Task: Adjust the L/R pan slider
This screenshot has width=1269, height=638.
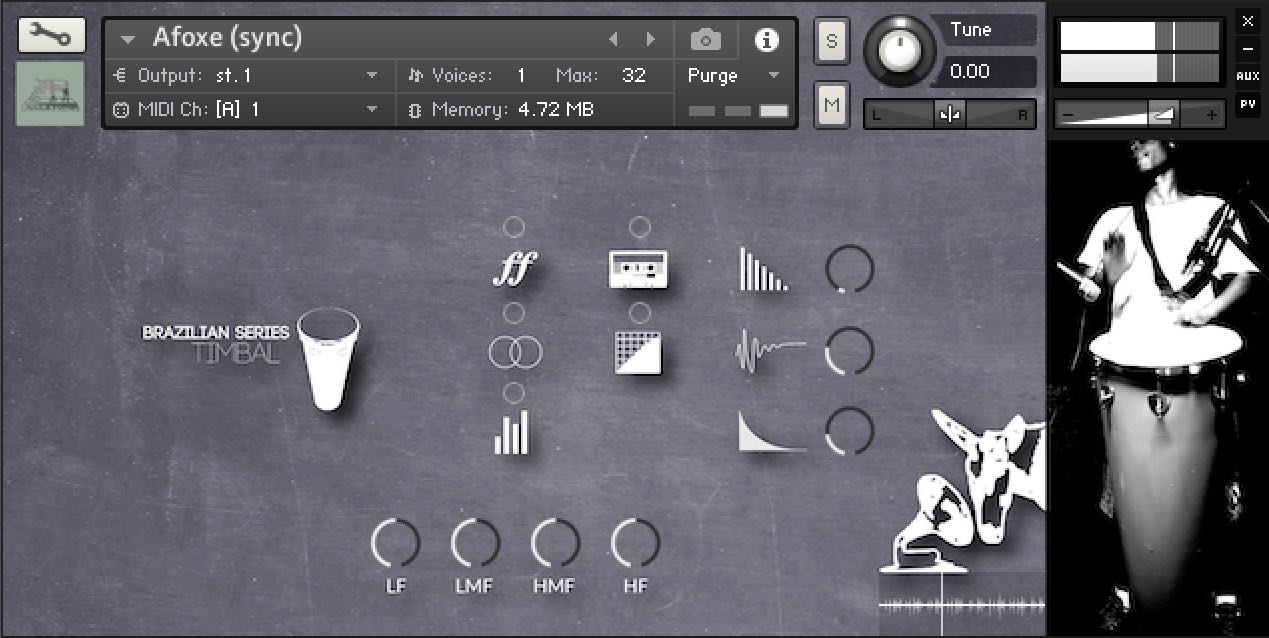Action: pyautogui.click(x=950, y=114)
